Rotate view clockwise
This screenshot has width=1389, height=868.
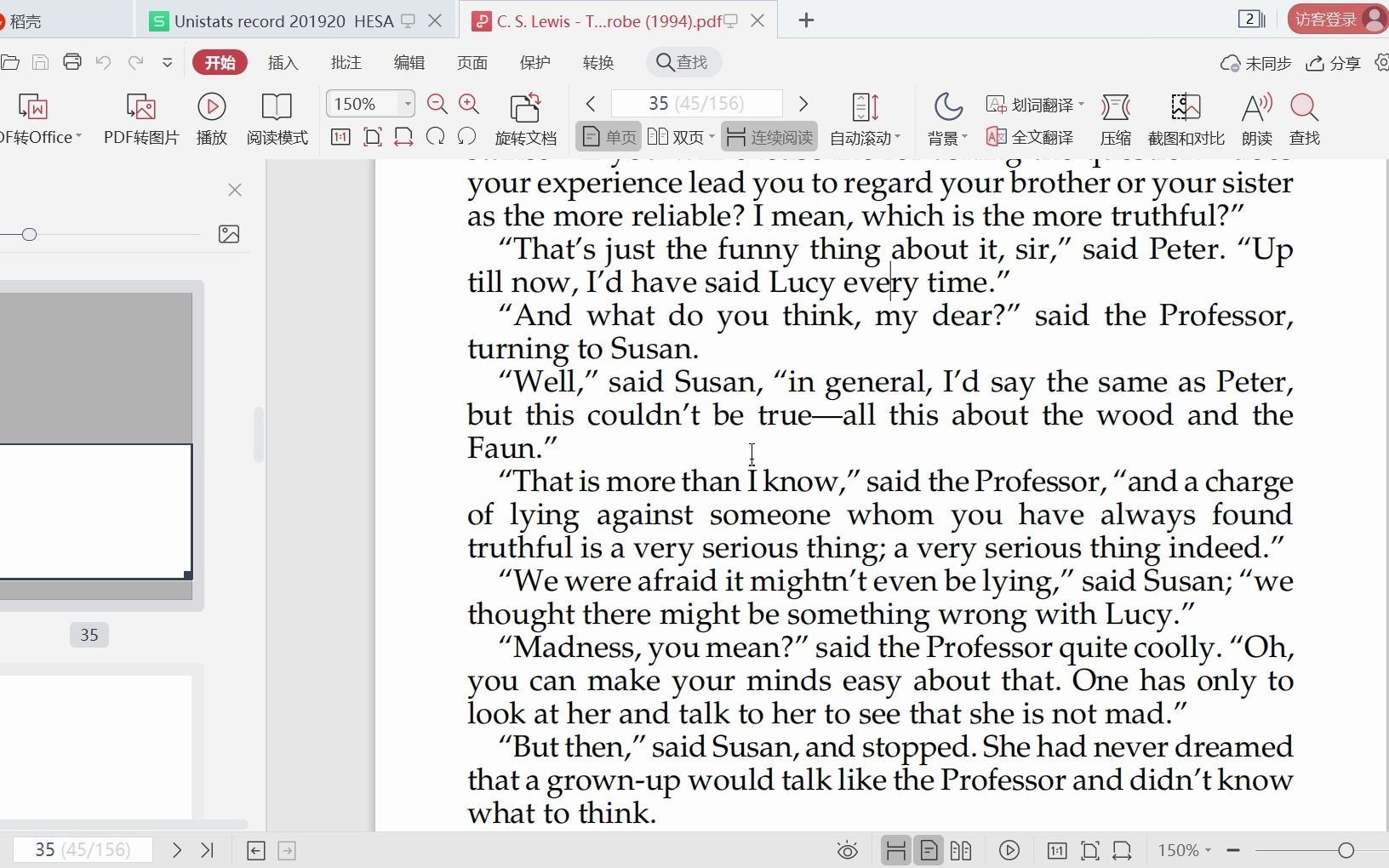pyautogui.click(x=435, y=136)
